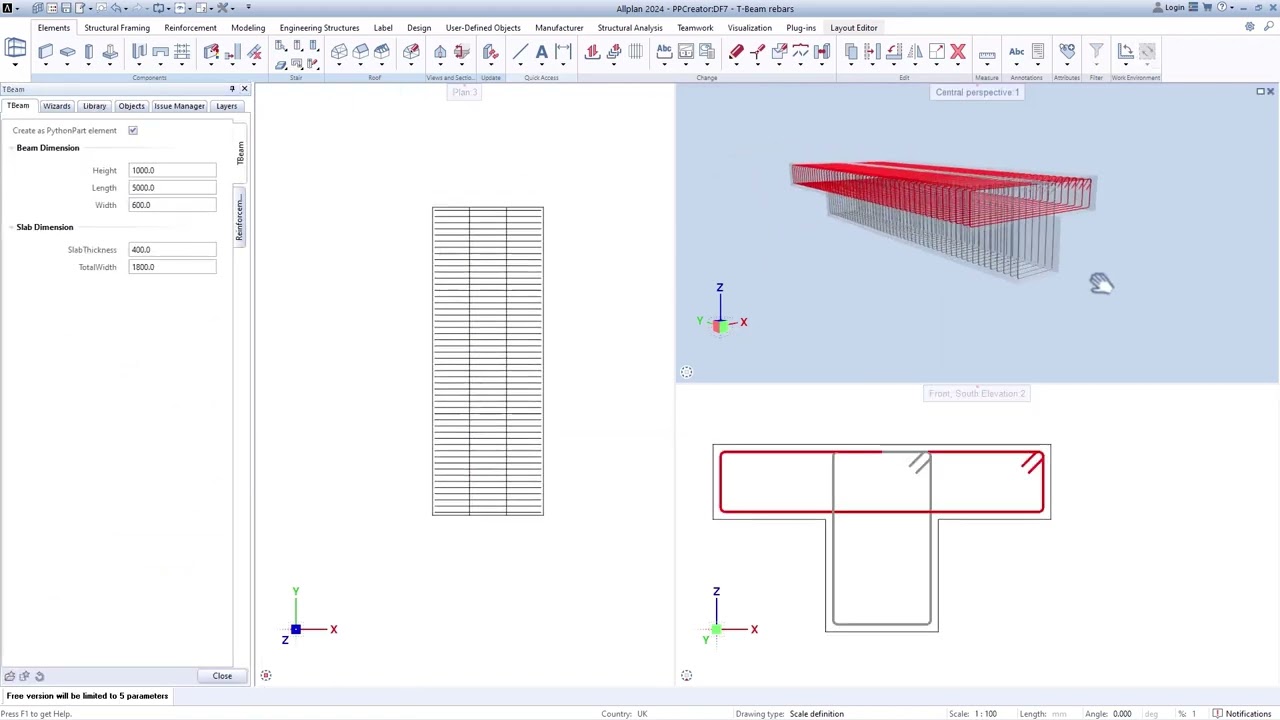Image resolution: width=1280 pixels, height=720 pixels.
Task: Select the Column component tool
Action: (89, 51)
